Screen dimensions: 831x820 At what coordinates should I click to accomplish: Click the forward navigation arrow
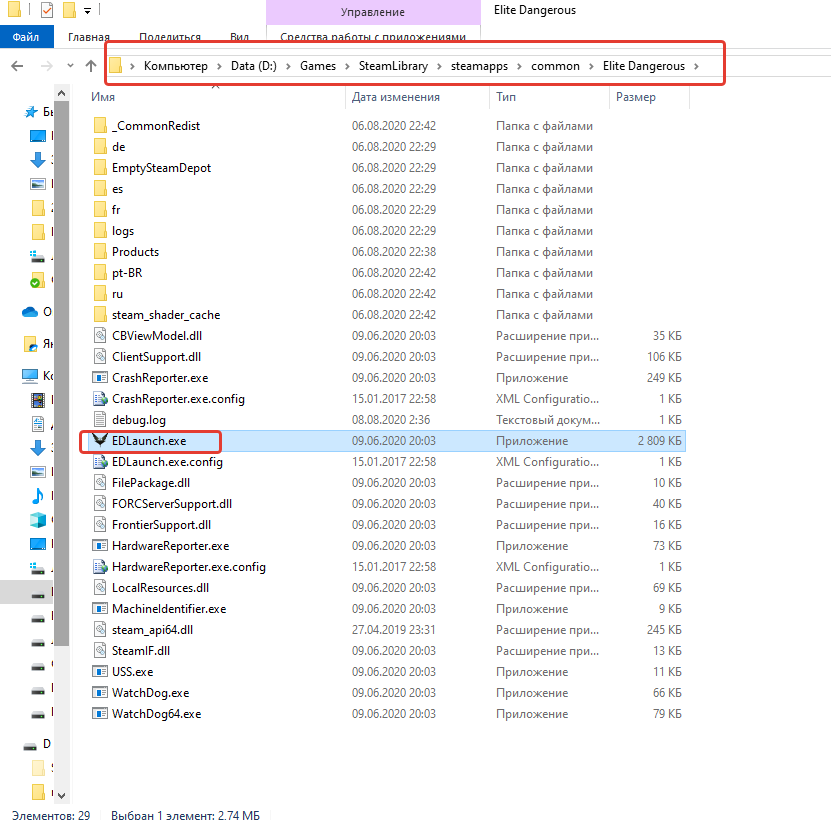click(x=47, y=66)
